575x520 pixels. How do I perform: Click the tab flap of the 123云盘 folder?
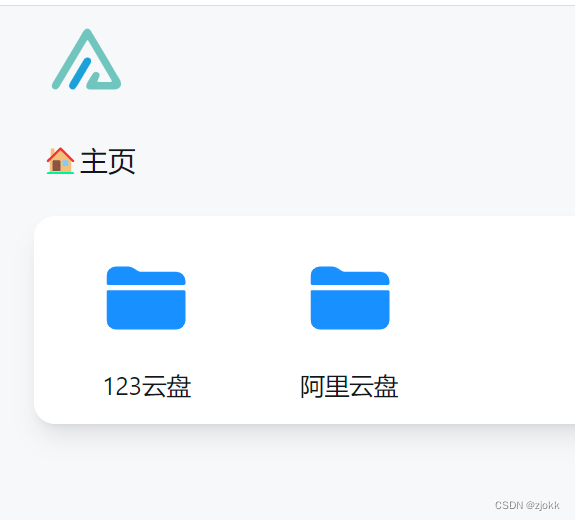tap(122, 272)
